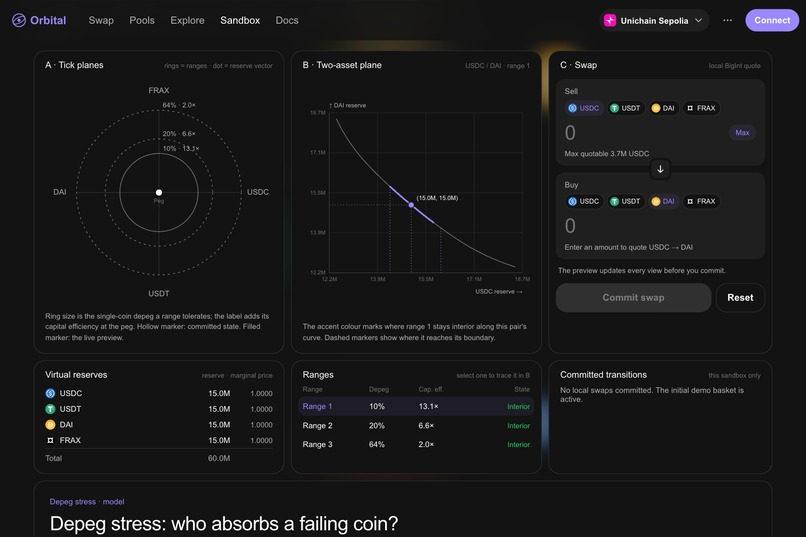Go to the Pools page
This screenshot has width=806, height=537.
point(142,21)
